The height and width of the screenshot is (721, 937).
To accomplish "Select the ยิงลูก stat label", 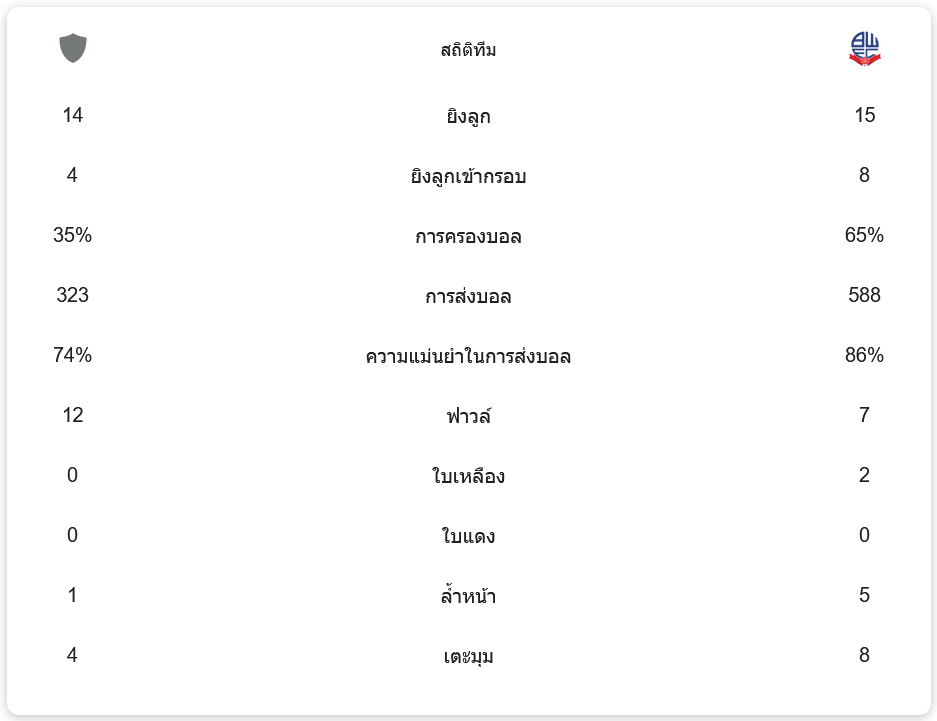I will pyautogui.click(x=468, y=117).
